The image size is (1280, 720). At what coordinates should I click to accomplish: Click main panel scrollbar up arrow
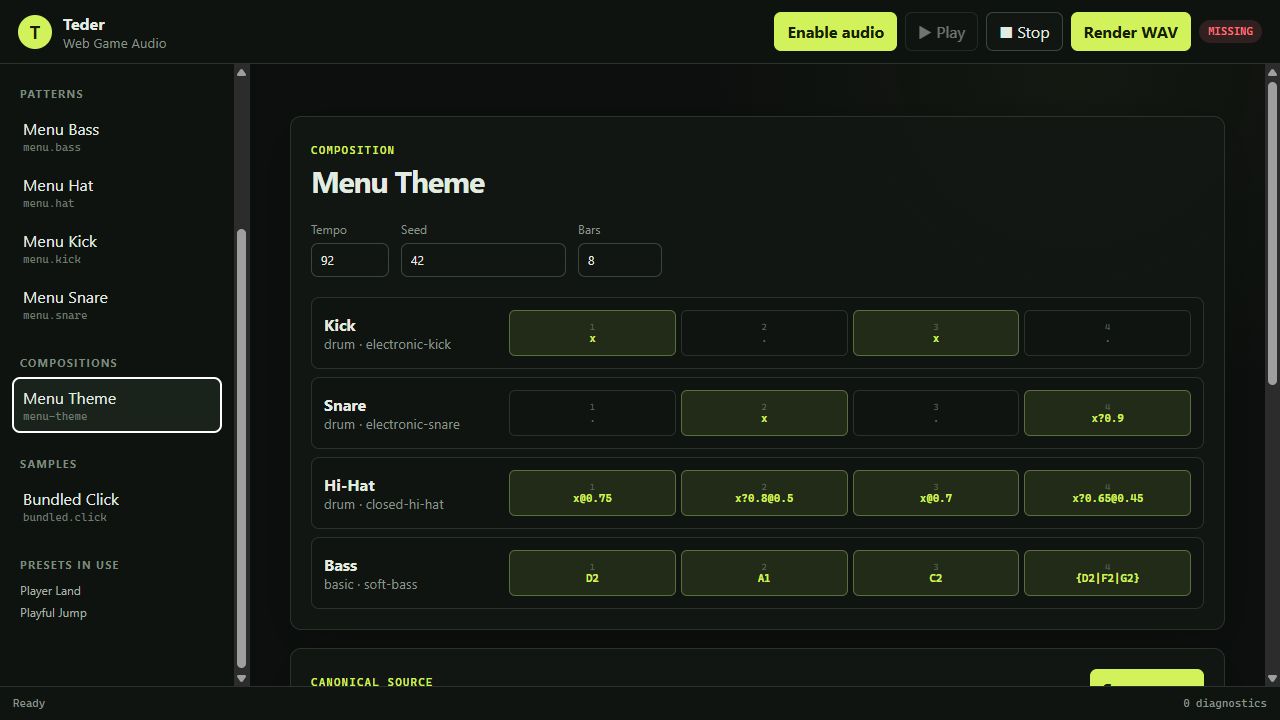pos(1272,72)
